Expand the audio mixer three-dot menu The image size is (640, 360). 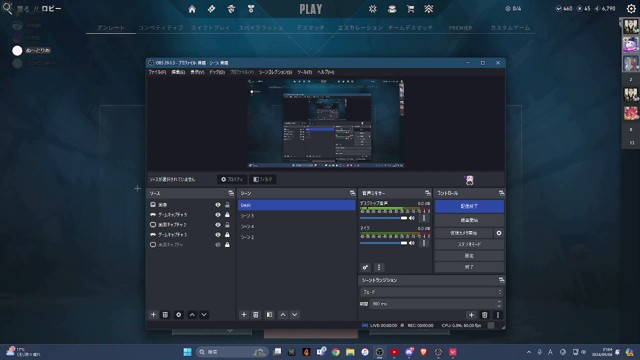click(378, 267)
